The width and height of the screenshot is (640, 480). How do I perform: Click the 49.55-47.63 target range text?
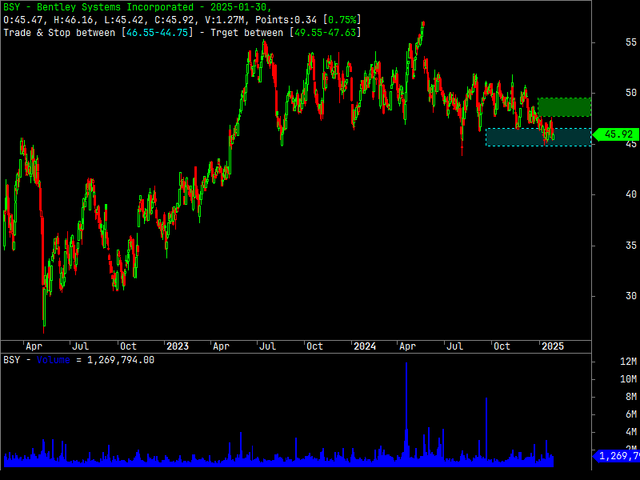325,33
